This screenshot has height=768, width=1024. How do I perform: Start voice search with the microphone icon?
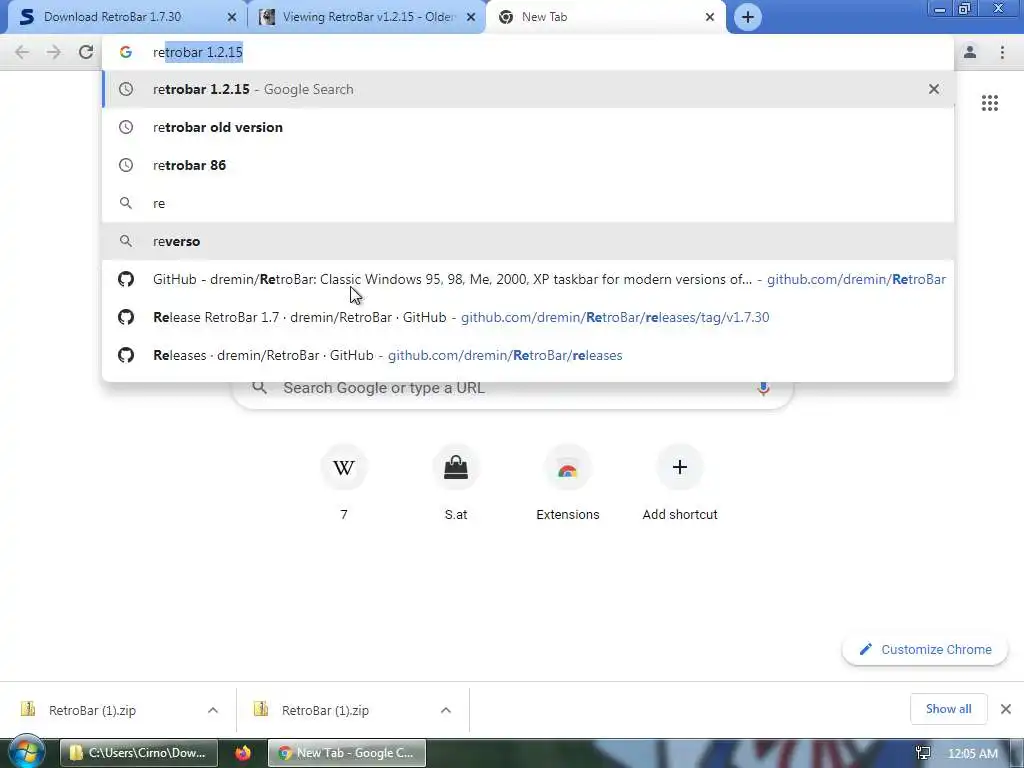click(763, 388)
